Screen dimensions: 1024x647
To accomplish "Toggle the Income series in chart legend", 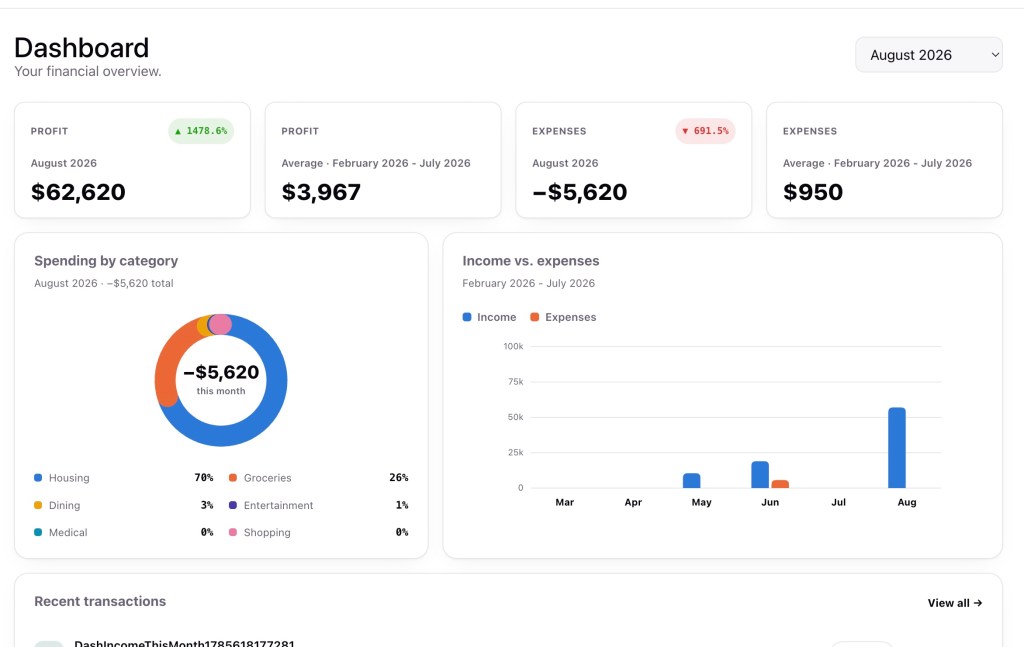I will tap(489, 317).
